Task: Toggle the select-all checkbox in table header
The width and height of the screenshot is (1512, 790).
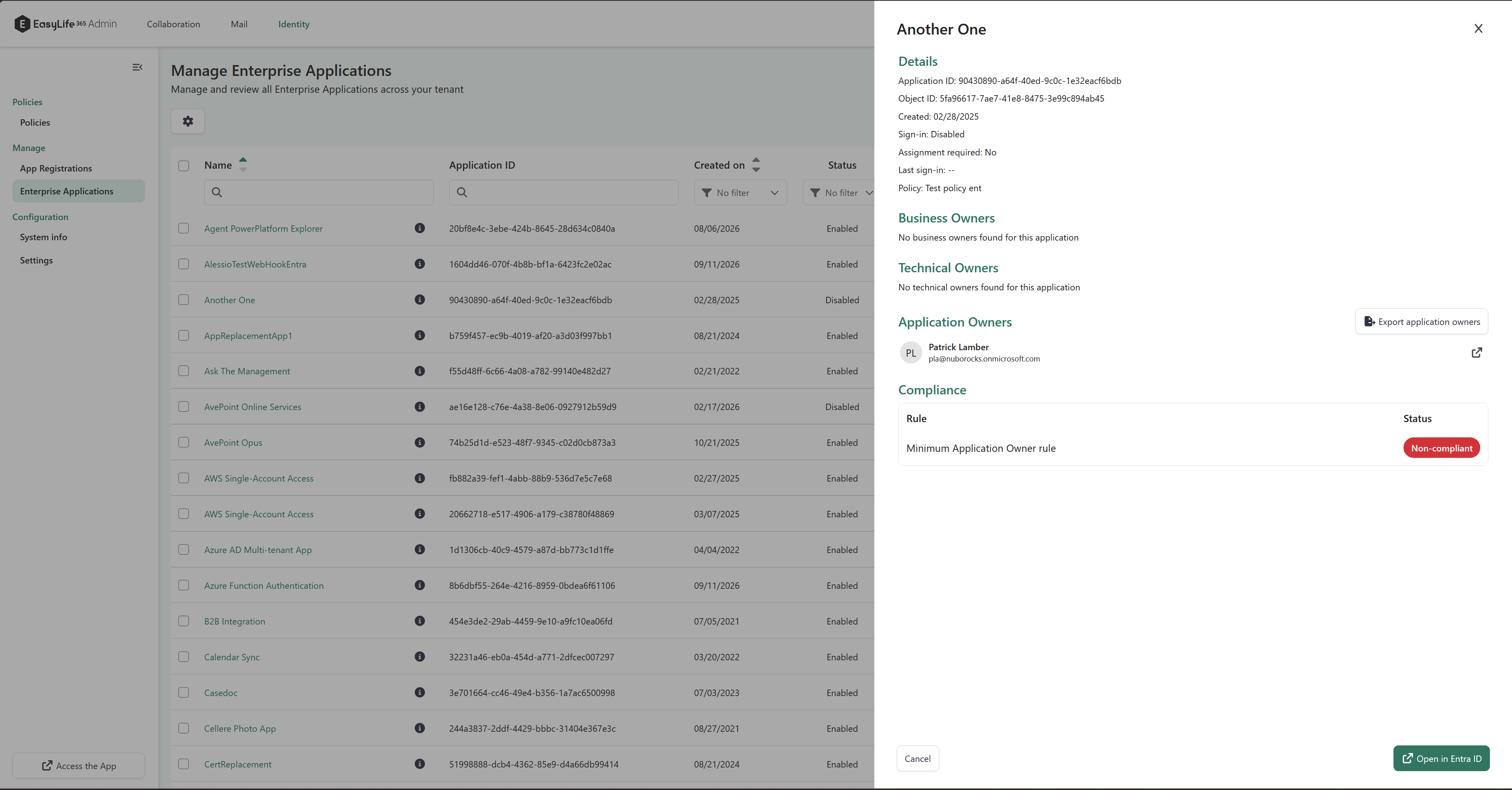Action: tap(184, 166)
